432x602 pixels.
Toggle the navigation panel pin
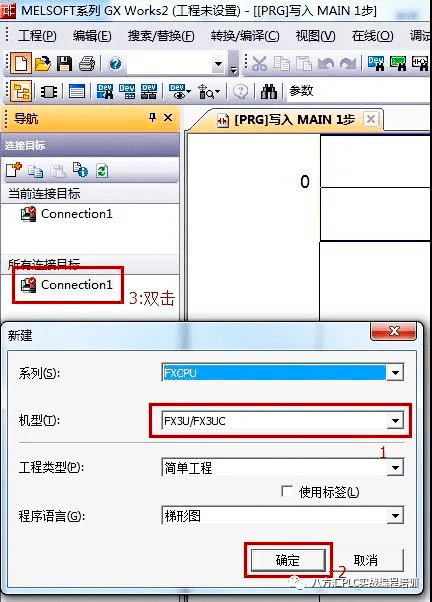(152, 117)
